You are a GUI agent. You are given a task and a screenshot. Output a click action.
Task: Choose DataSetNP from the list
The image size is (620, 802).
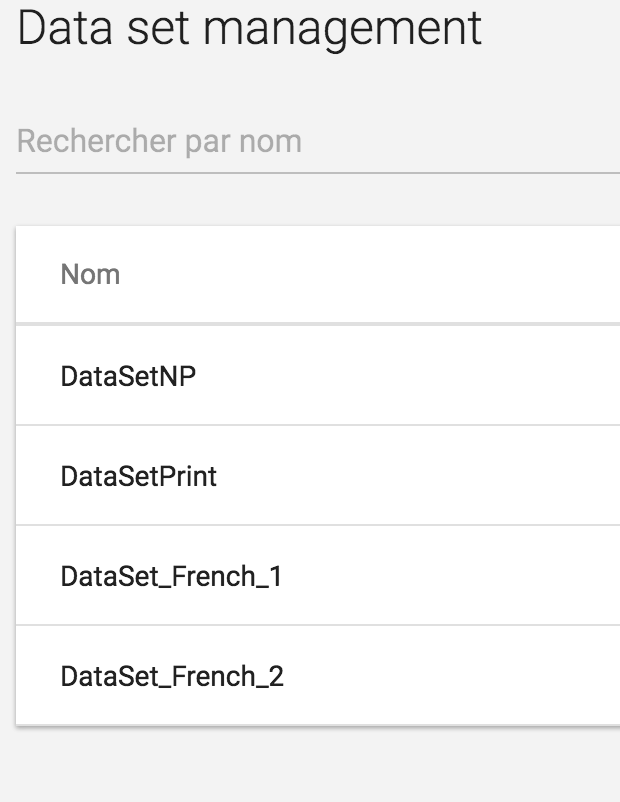pyautogui.click(x=128, y=376)
